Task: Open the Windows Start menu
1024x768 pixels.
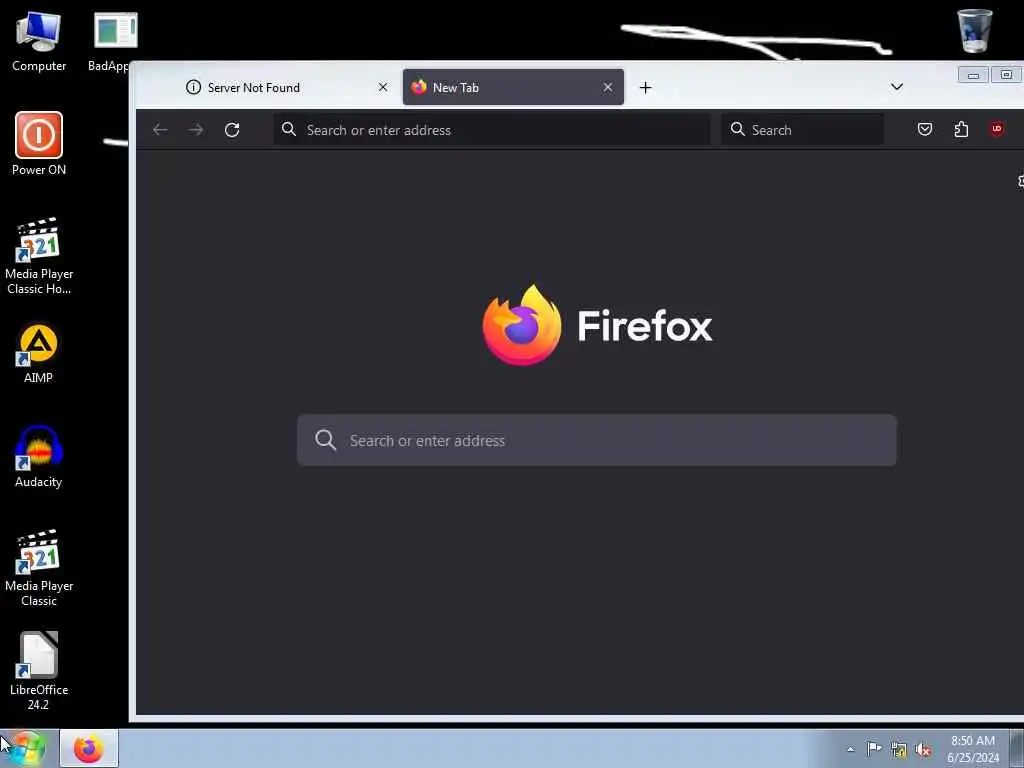Action: tap(27, 748)
